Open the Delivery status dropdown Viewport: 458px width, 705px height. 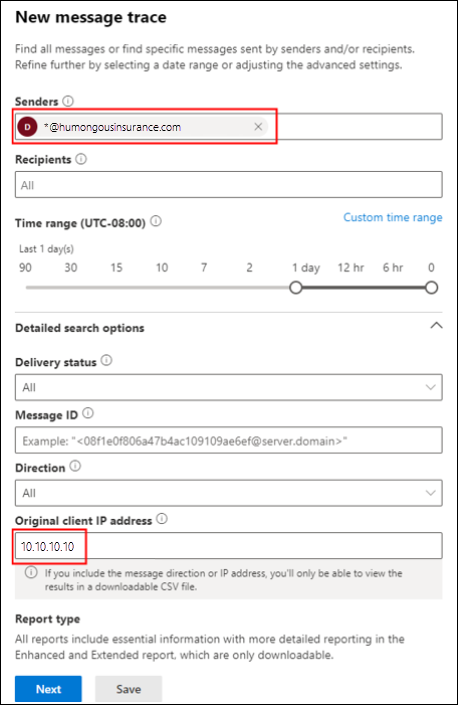point(228,387)
